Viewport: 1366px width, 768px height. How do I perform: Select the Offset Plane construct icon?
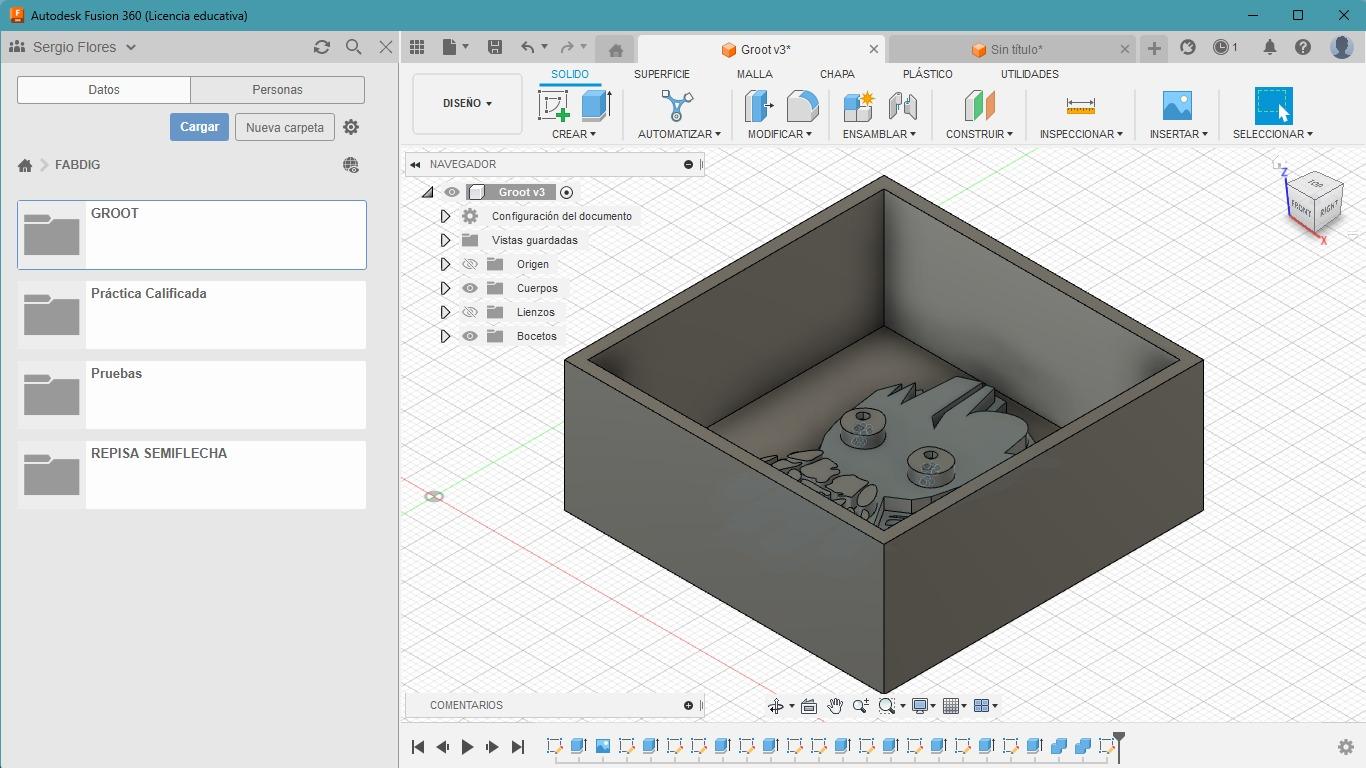pyautogui.click(x=979, y=105)
